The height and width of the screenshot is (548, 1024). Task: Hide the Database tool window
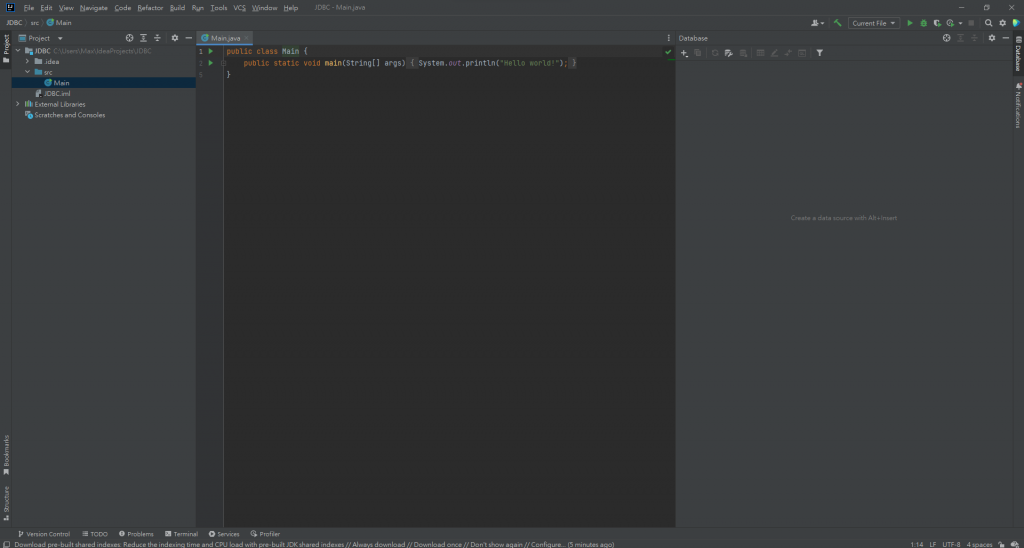(1006, 38)
